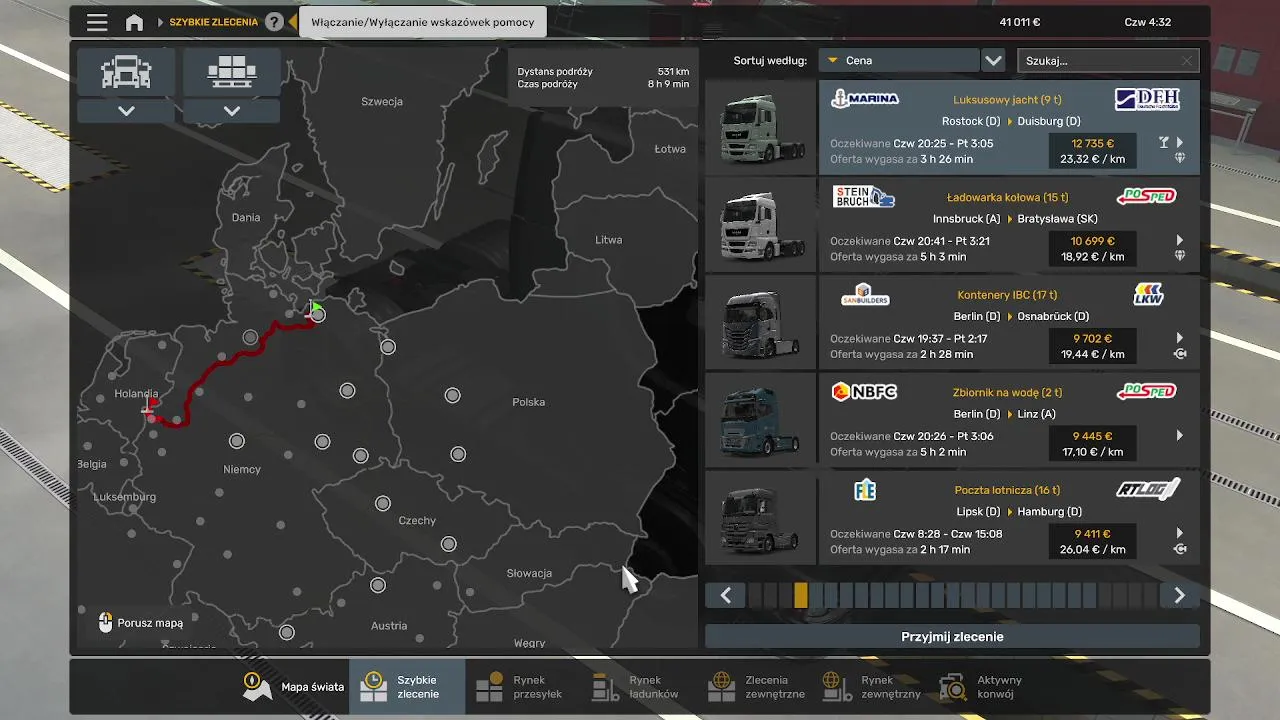Open the Rynek przesyłek tab
This screenshot has height=720, width=1280.
[x=523, y=687]
